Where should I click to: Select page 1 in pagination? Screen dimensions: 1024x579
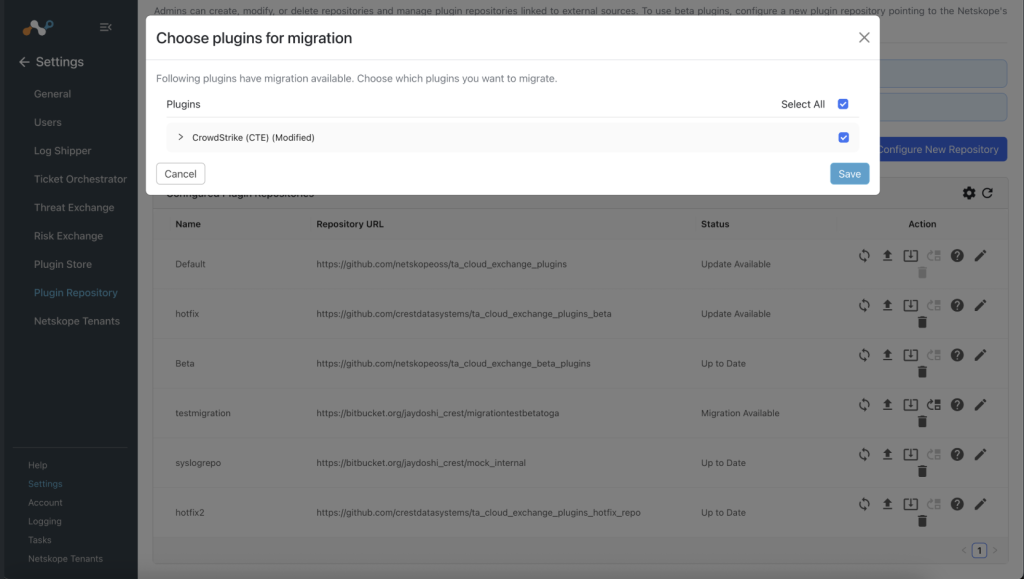point(979,550)
